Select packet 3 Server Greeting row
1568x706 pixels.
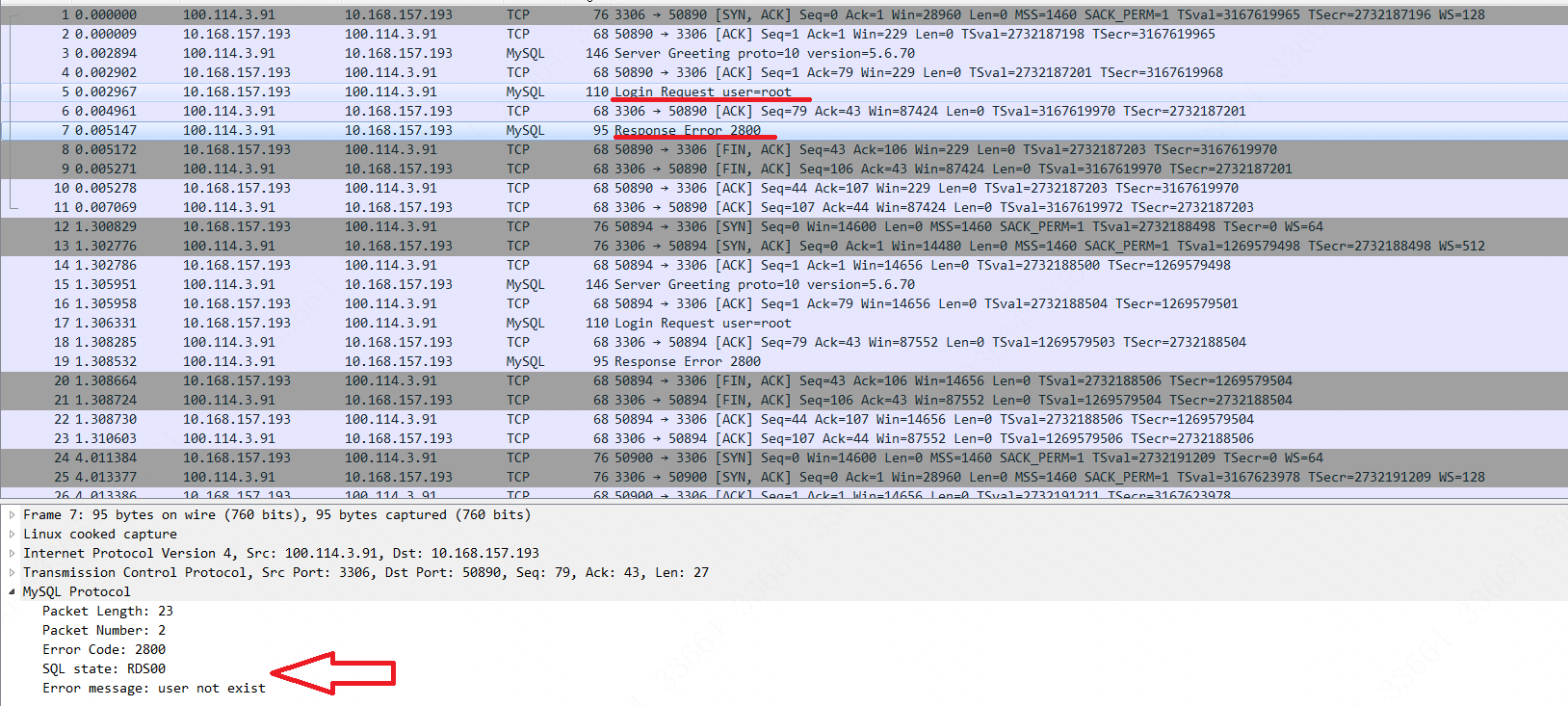784,53
